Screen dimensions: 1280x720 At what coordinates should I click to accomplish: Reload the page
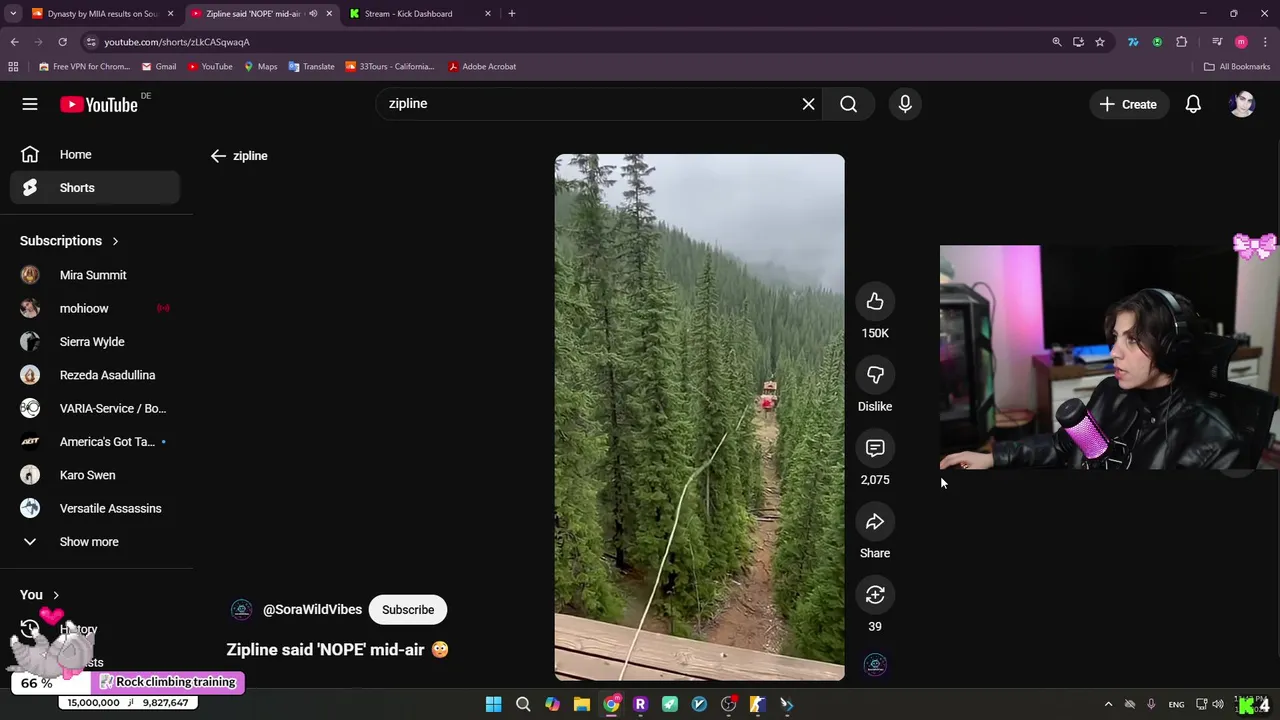(x=62, y=42)
